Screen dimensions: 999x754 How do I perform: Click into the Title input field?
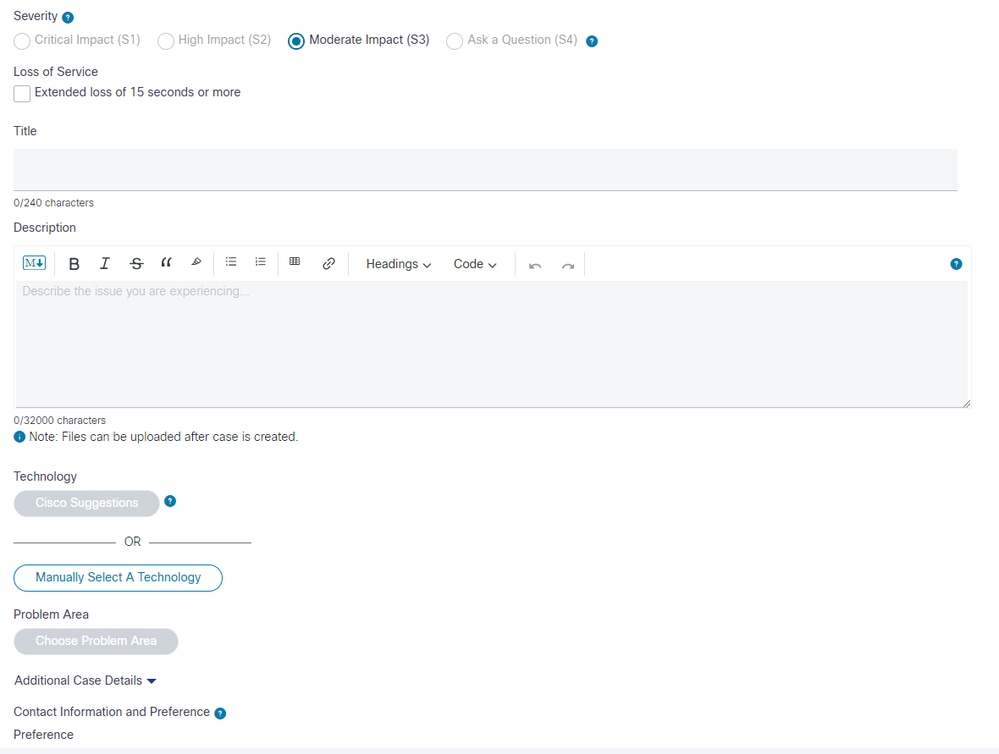click(x=485, y=170)
